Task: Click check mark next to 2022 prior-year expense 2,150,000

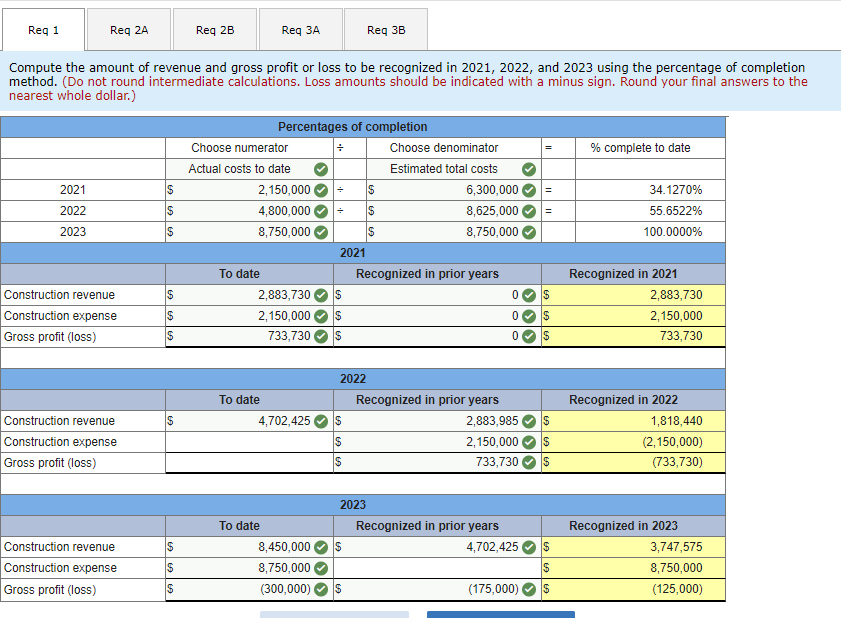Action: point(529,443)
